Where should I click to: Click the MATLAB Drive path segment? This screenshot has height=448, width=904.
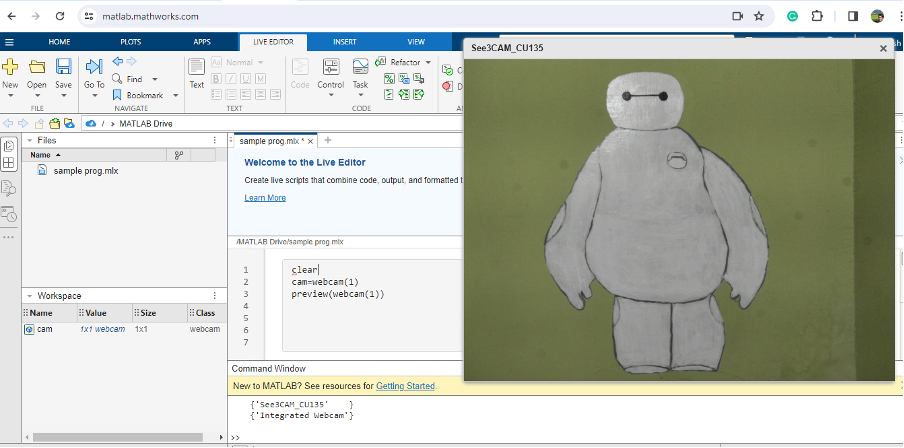coord(146,123)
